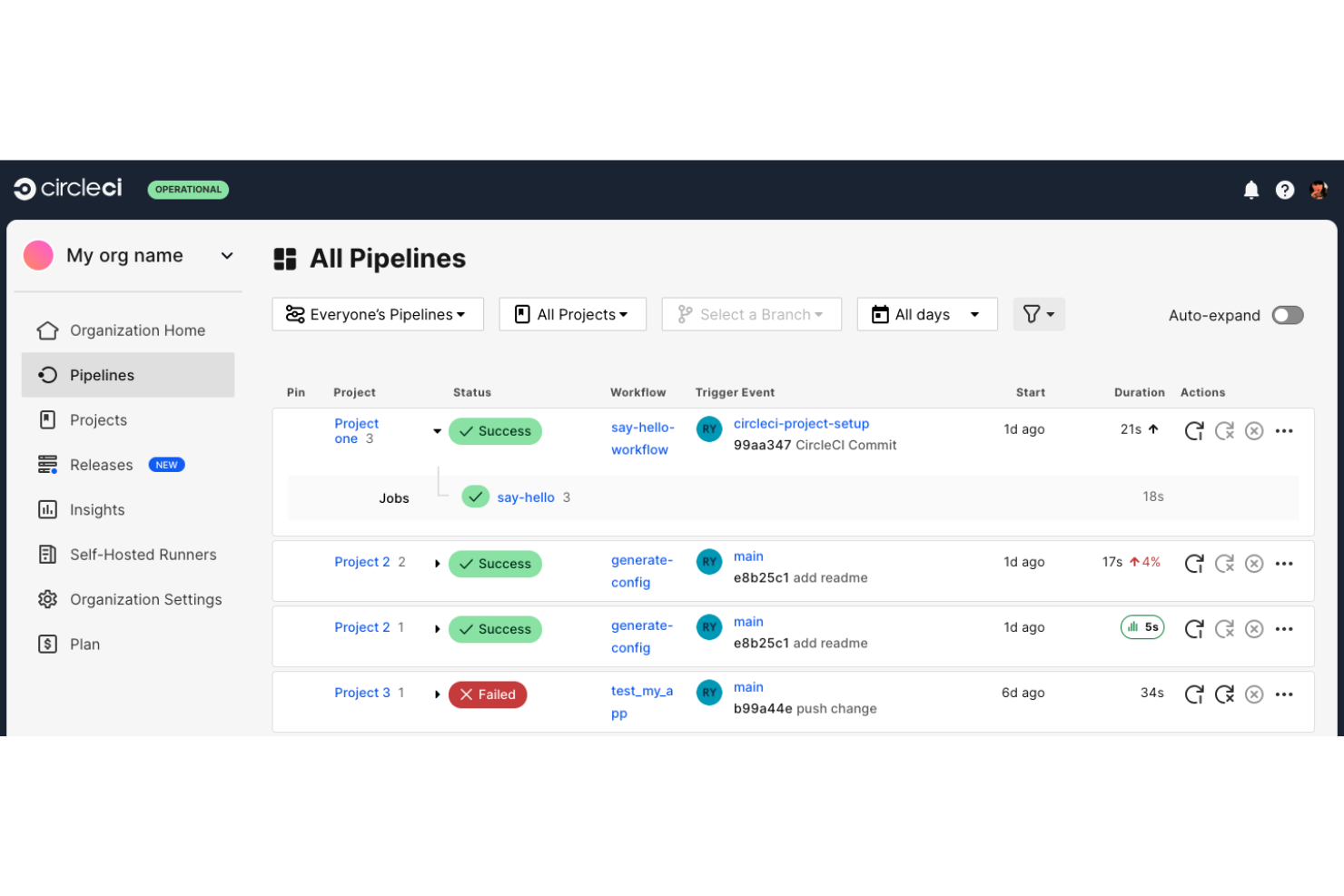Enable the Auto-expand toggle
This screenshot has height=896, width=1344.
[x=1287, y=315]
